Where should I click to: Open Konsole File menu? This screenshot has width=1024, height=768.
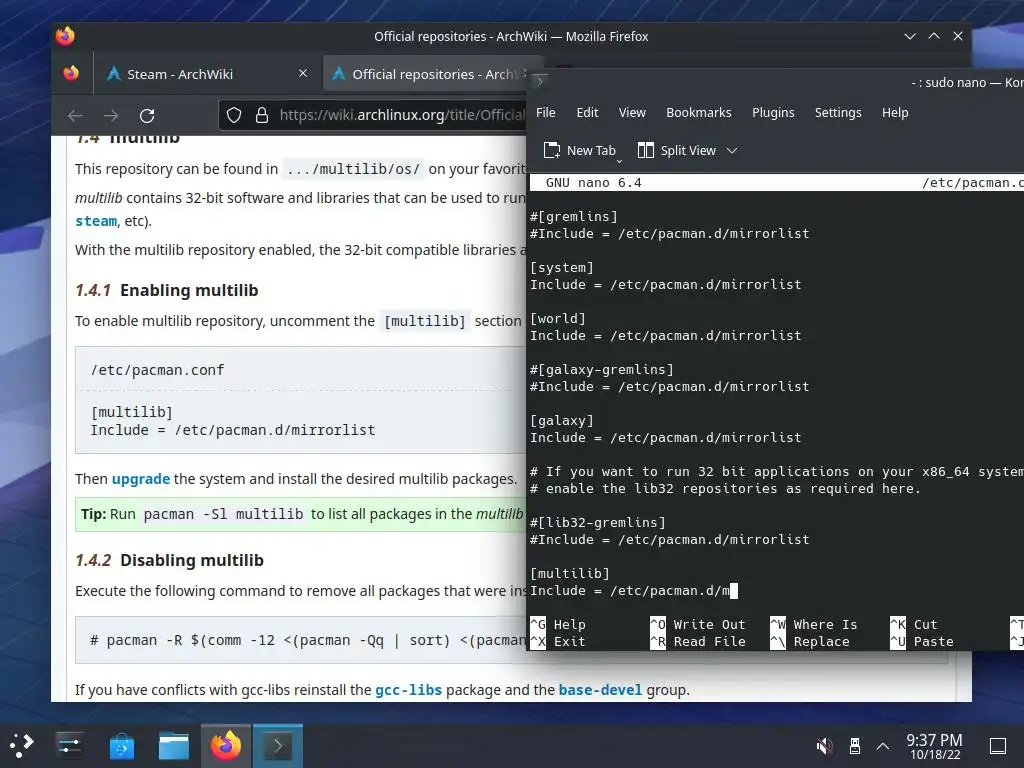545,112
